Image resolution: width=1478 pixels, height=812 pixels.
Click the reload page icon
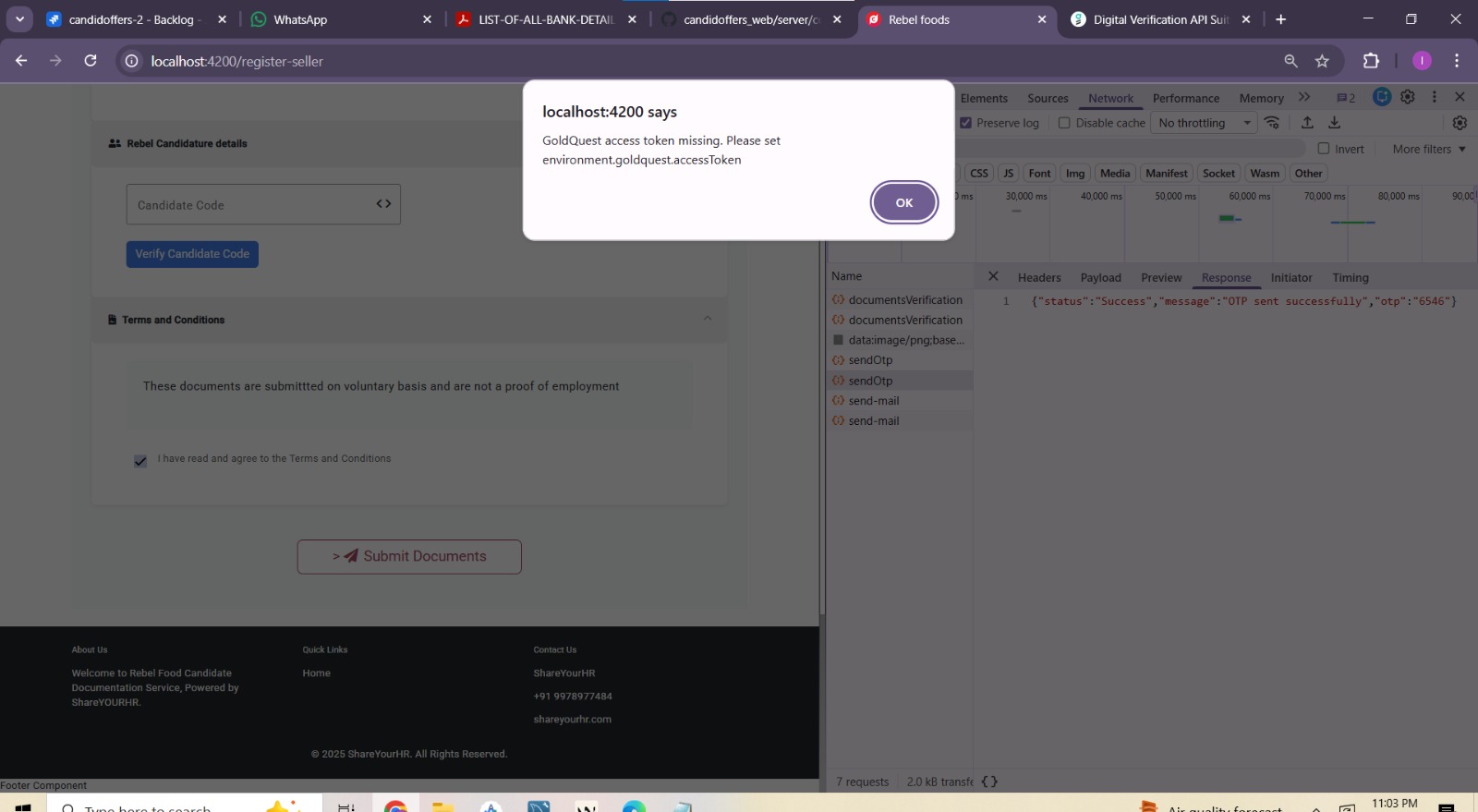pos(91,61)
